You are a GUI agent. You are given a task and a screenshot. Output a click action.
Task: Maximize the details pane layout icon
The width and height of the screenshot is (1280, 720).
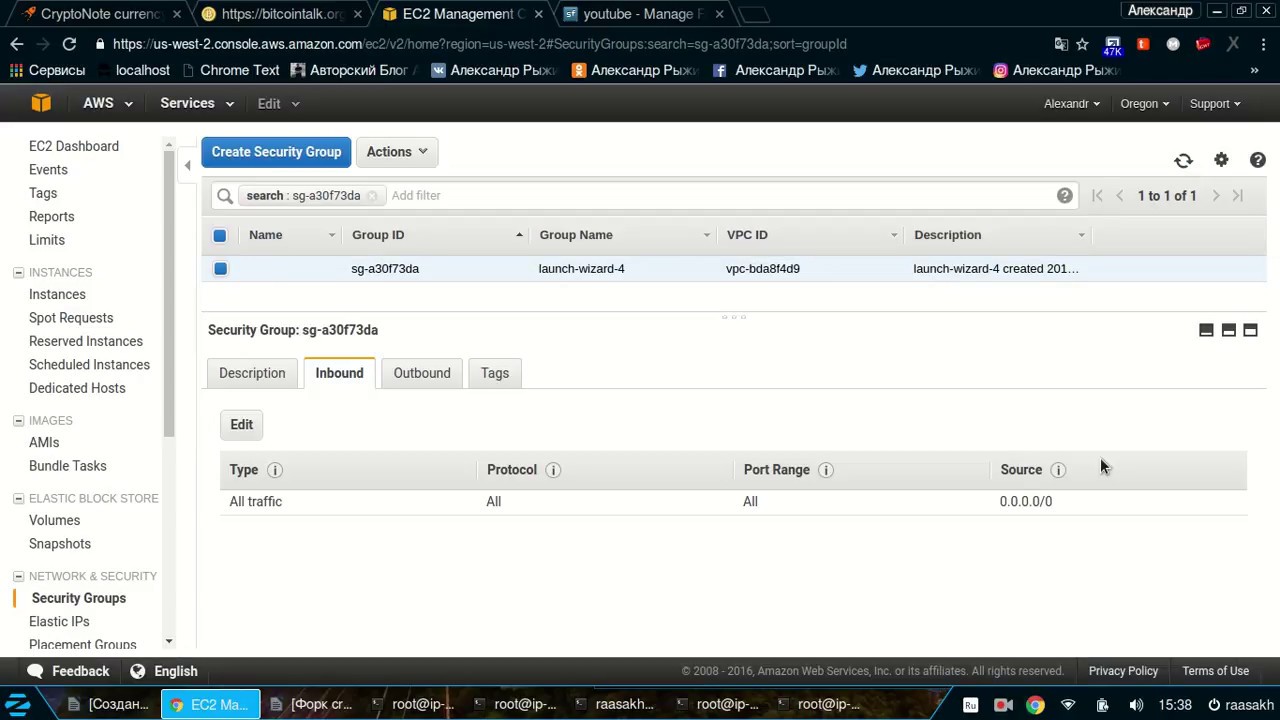pyautogui.click(x=1250, y=330)
